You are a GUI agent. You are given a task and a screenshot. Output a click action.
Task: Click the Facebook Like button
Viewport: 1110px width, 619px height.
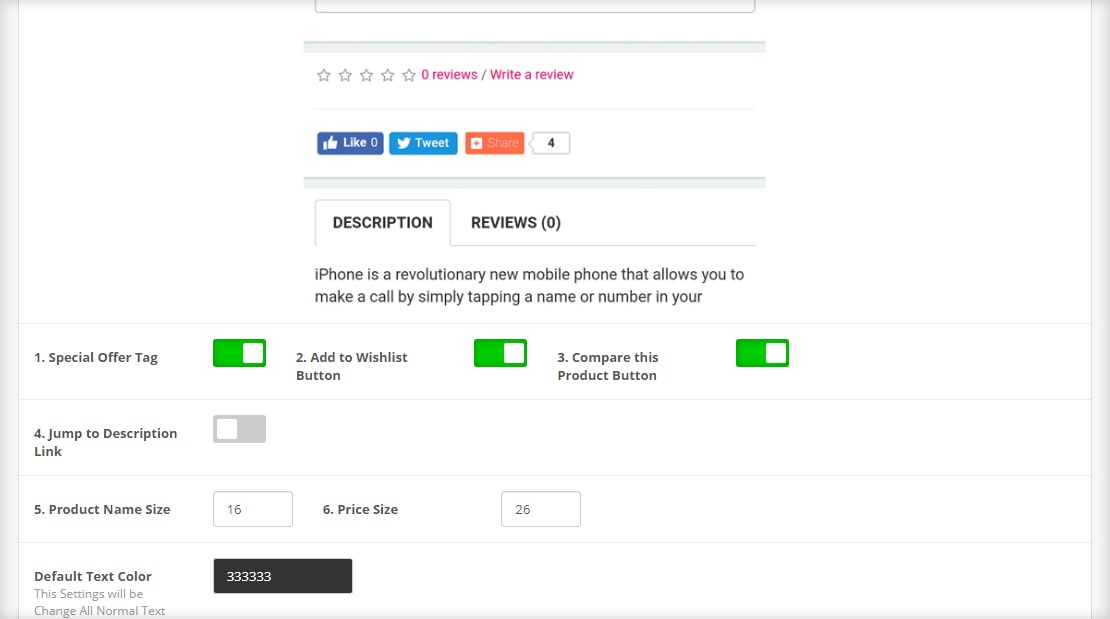point(350,143)
